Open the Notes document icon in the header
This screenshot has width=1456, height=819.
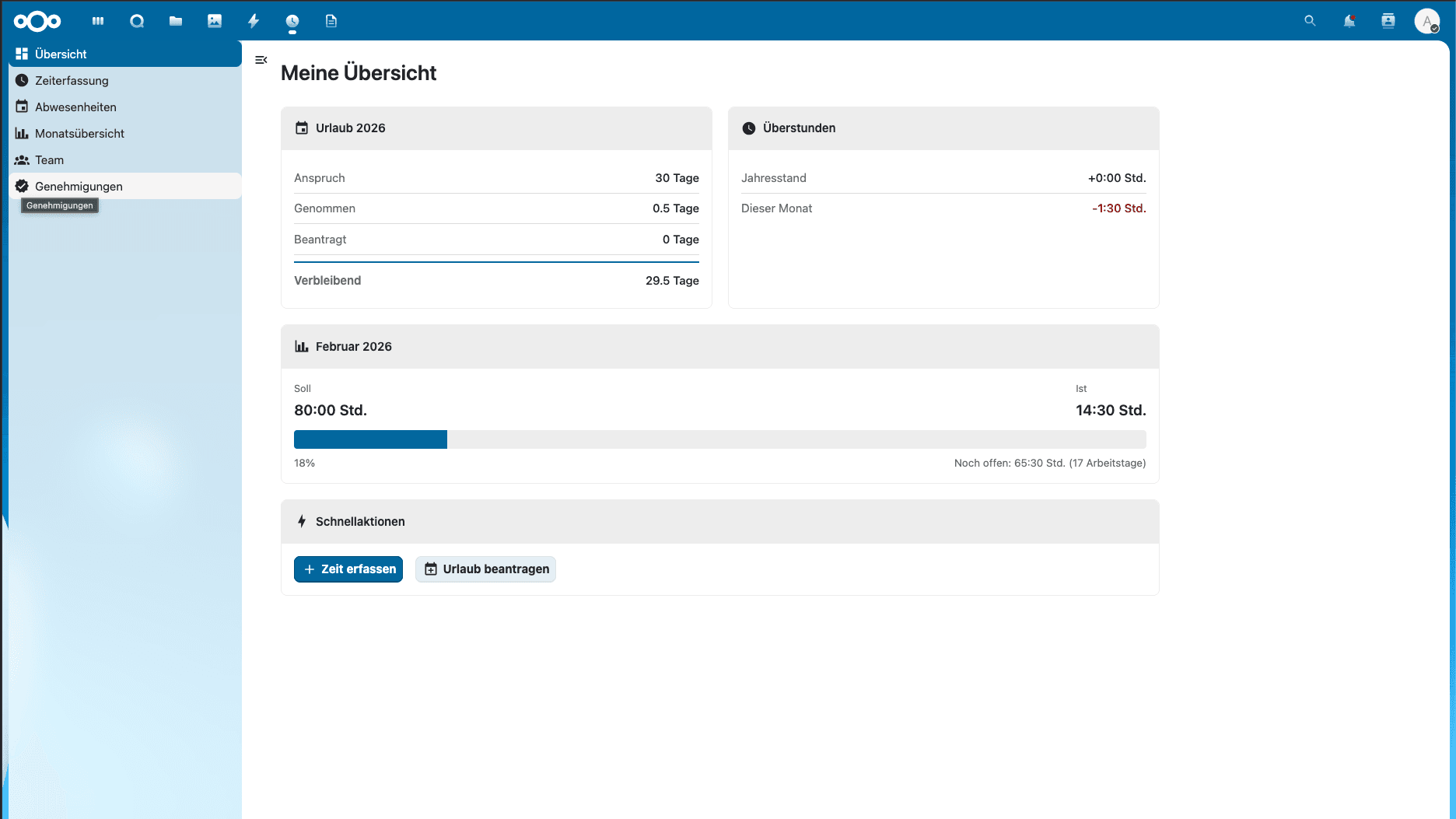click(331, 21)
